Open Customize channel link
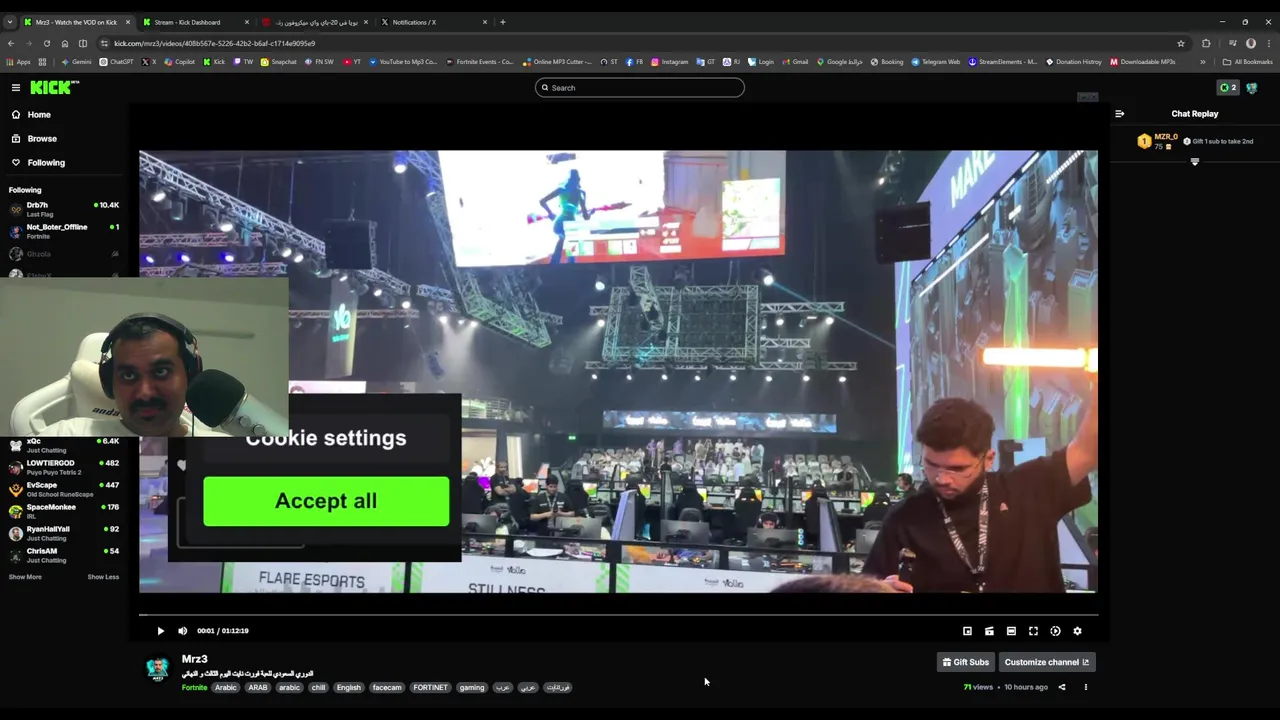The width and height of the screenshot is (1280, 720). pos(1046,662)
